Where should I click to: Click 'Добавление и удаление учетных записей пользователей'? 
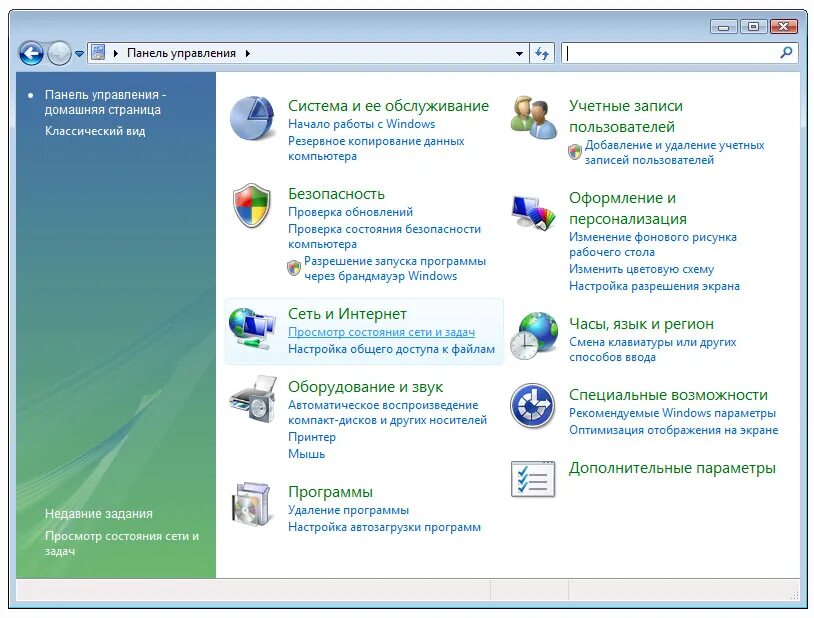click(x=674, y=153)
